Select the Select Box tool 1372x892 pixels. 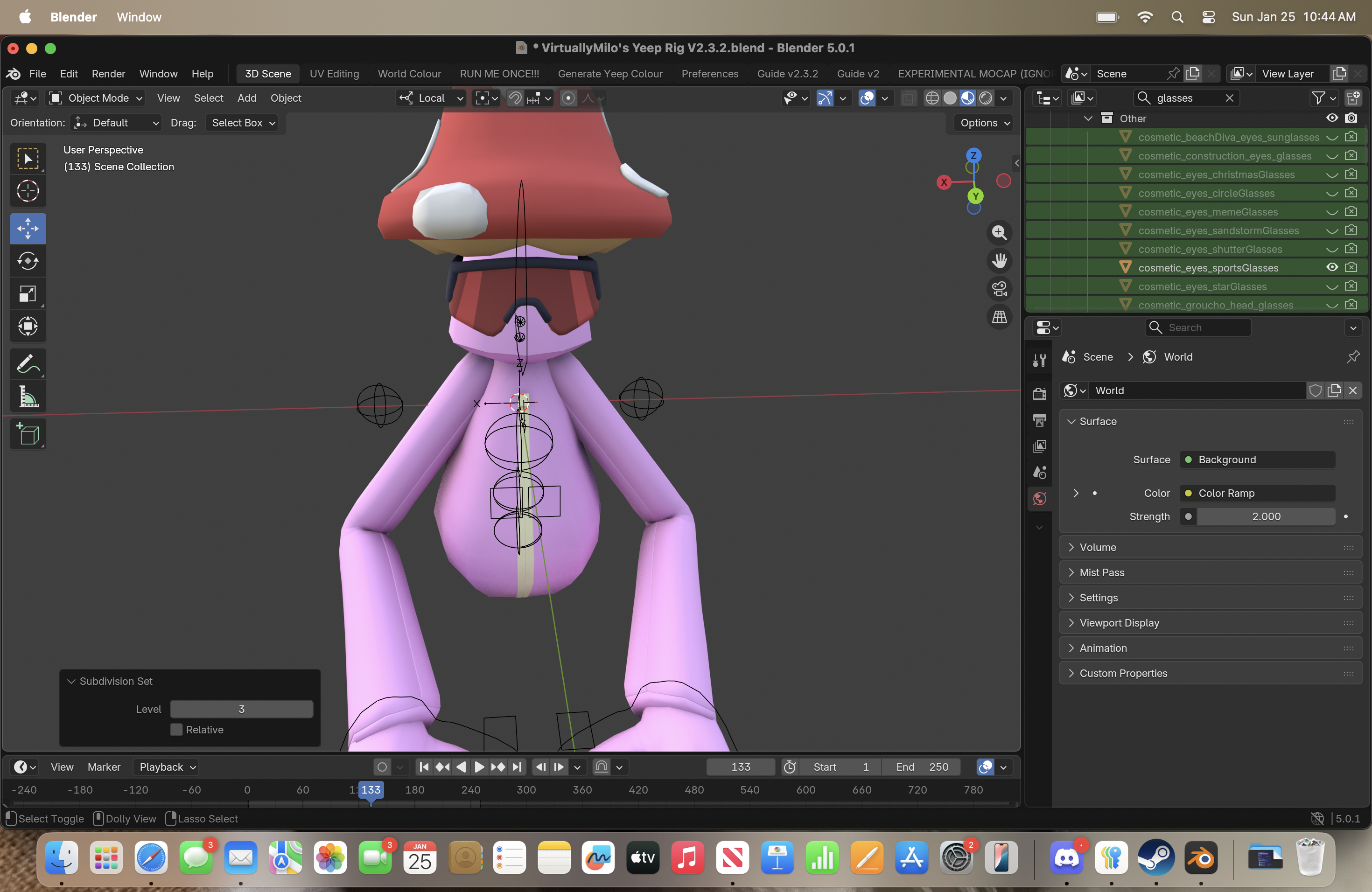28,159
